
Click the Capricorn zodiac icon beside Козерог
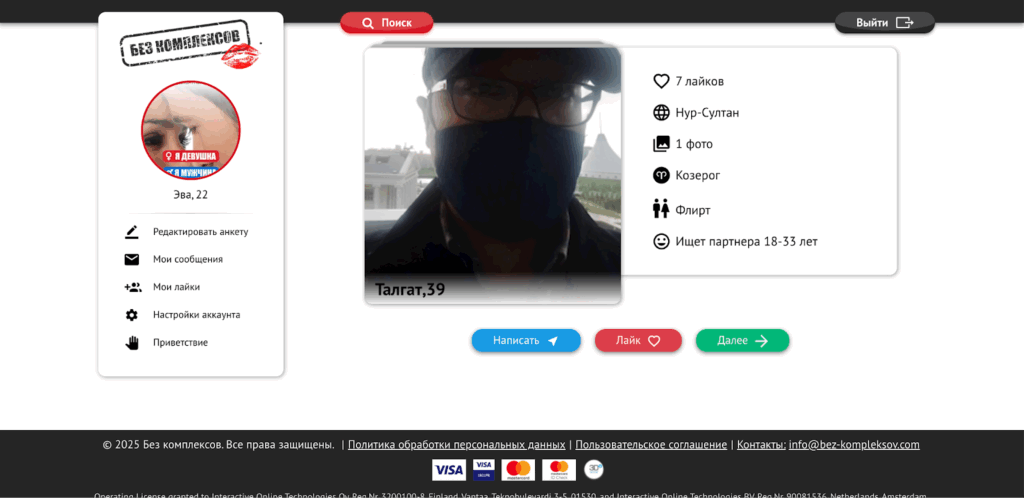coord(661,175)
